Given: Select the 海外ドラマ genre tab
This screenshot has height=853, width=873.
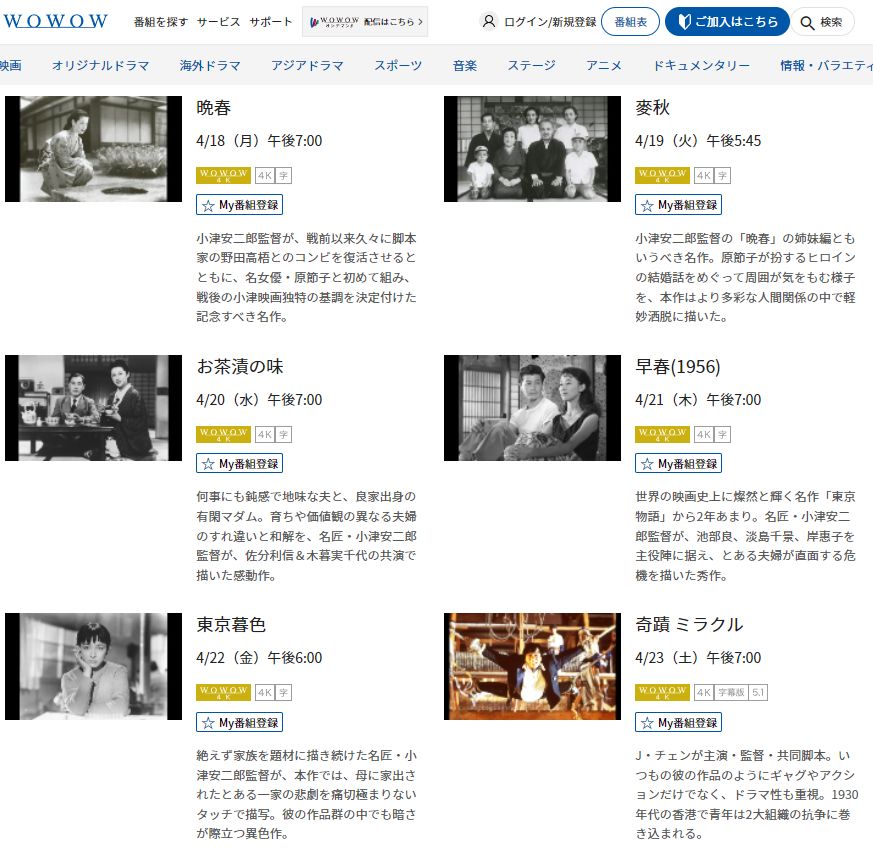Looking at the screenshot, I should pos(210,65).
